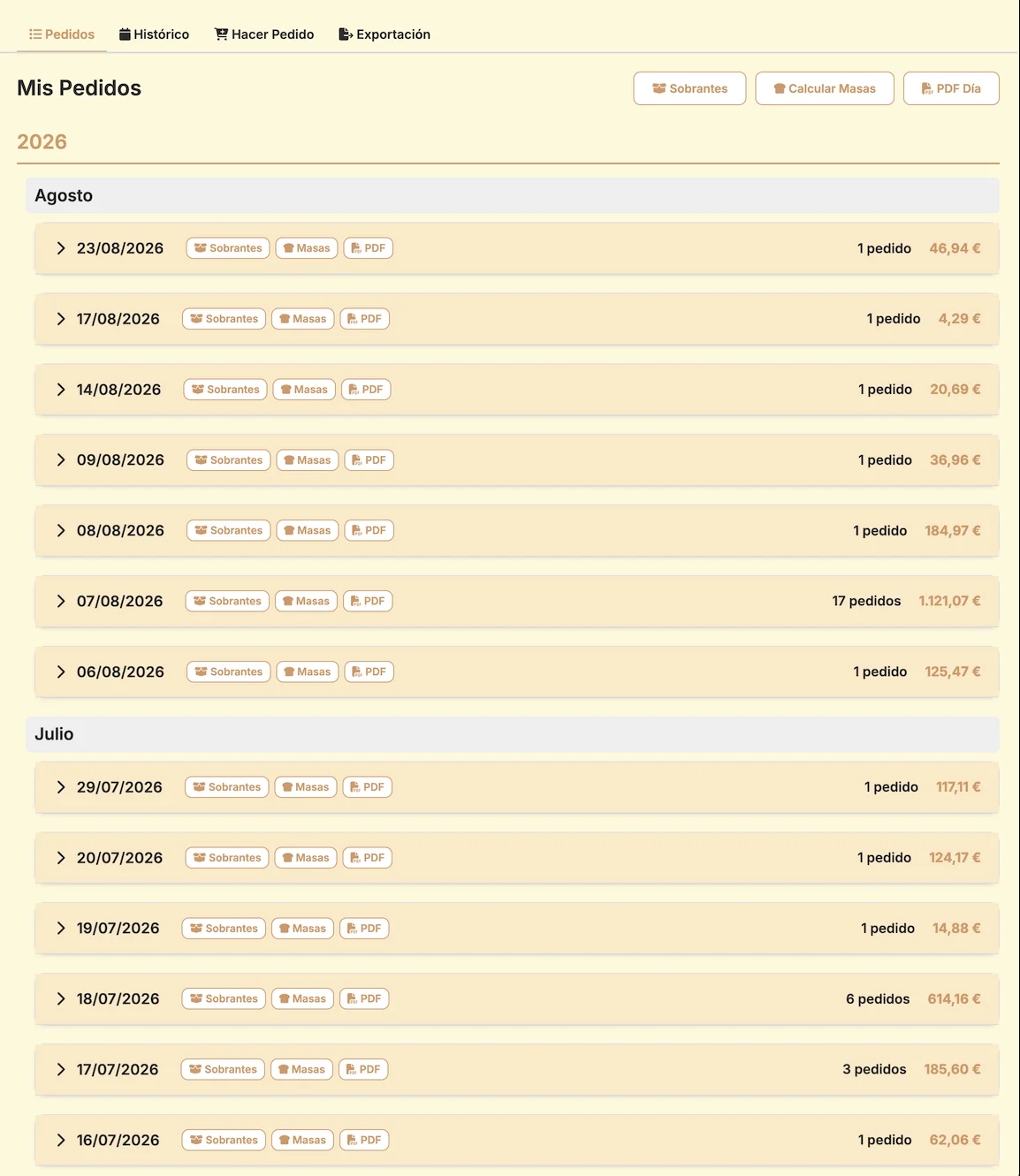Go to the Exportación tab
This screenshot has height=1176, width=1020.
(384, 34)
